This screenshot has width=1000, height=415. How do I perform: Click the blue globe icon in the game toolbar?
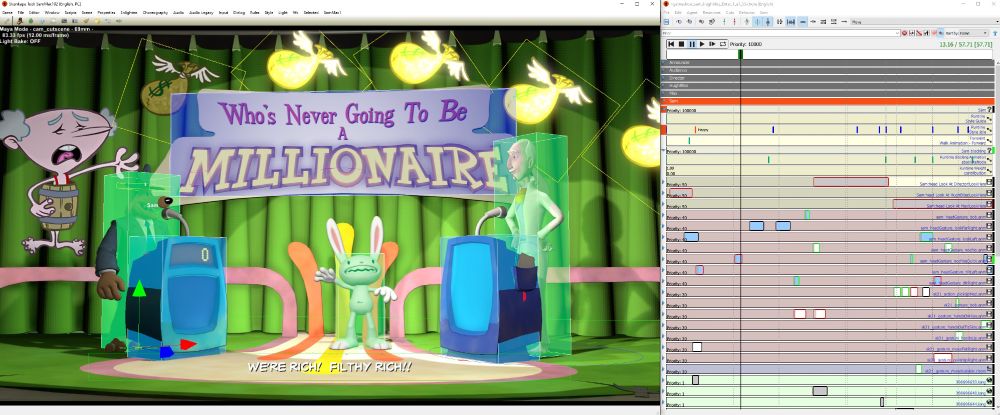click(43, 21)
